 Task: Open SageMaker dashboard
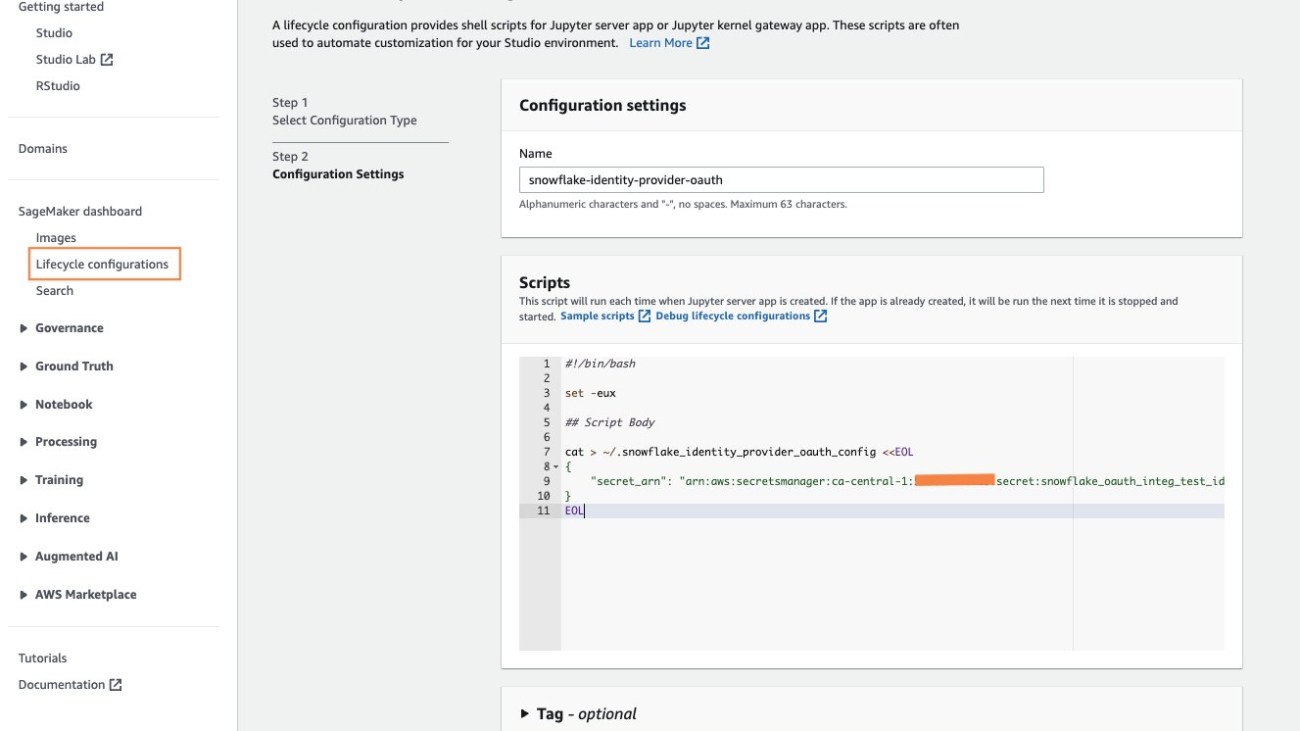tap(80, 211)
